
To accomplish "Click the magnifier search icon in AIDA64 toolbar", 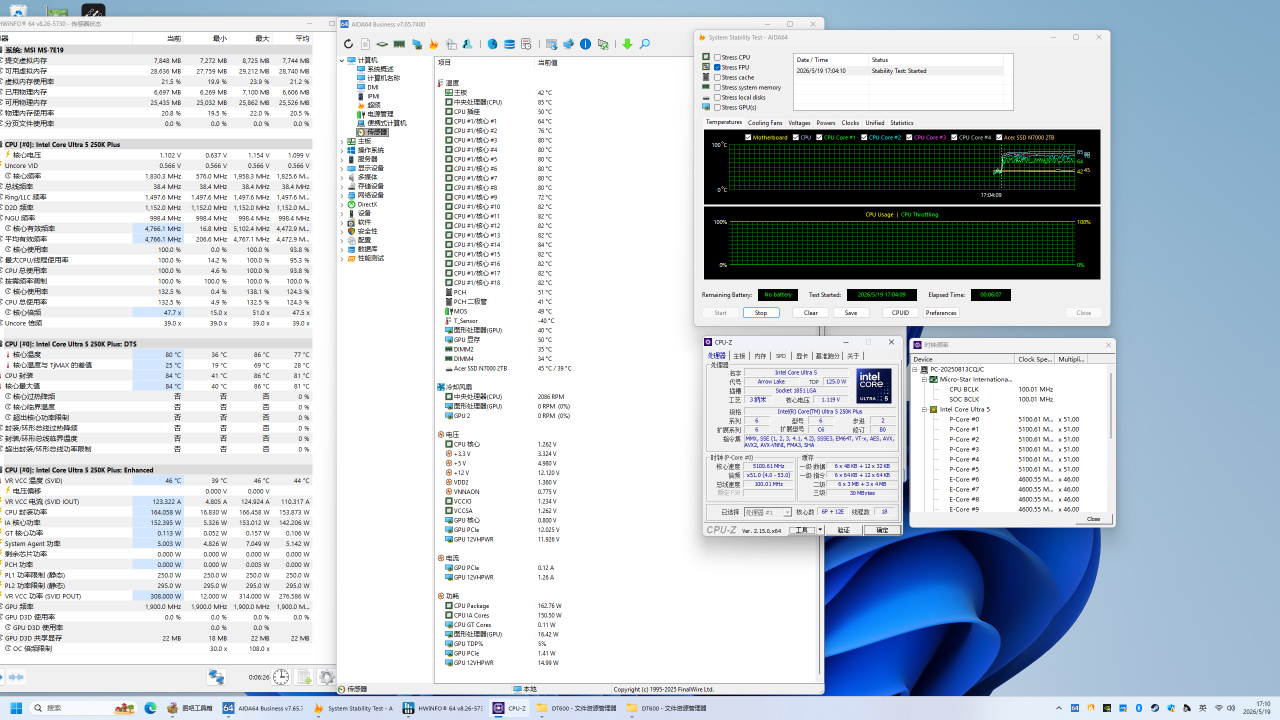I will pos(645,44).
